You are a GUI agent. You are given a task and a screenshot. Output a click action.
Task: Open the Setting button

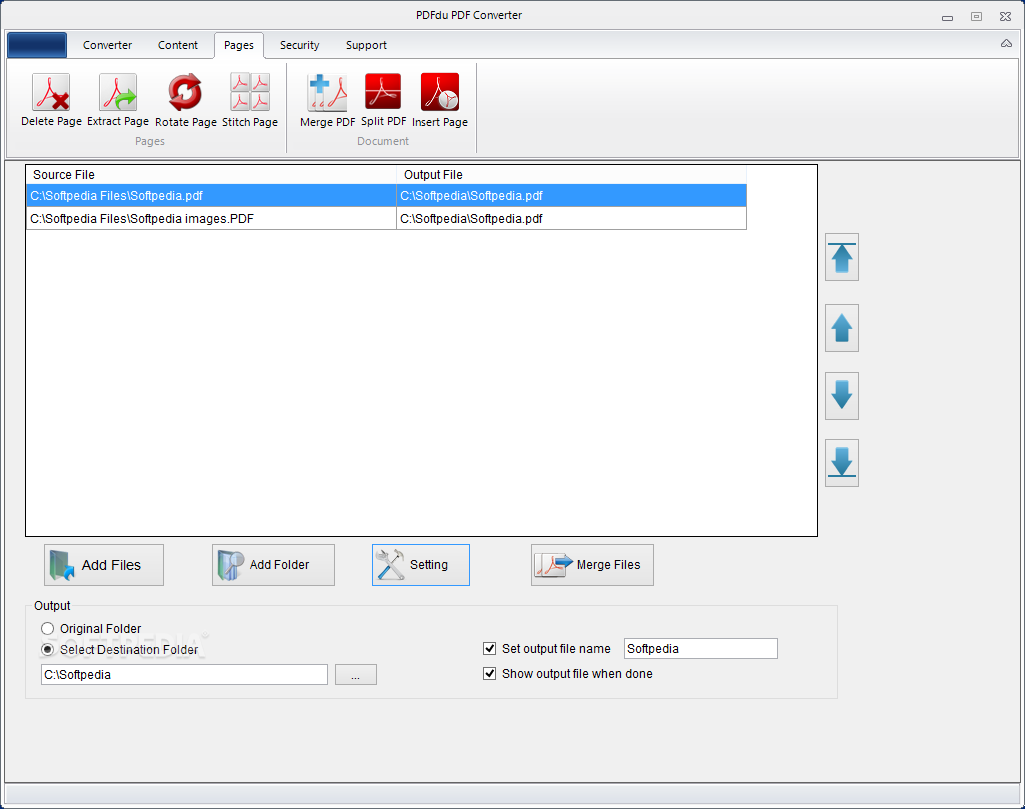coord(421,565)
